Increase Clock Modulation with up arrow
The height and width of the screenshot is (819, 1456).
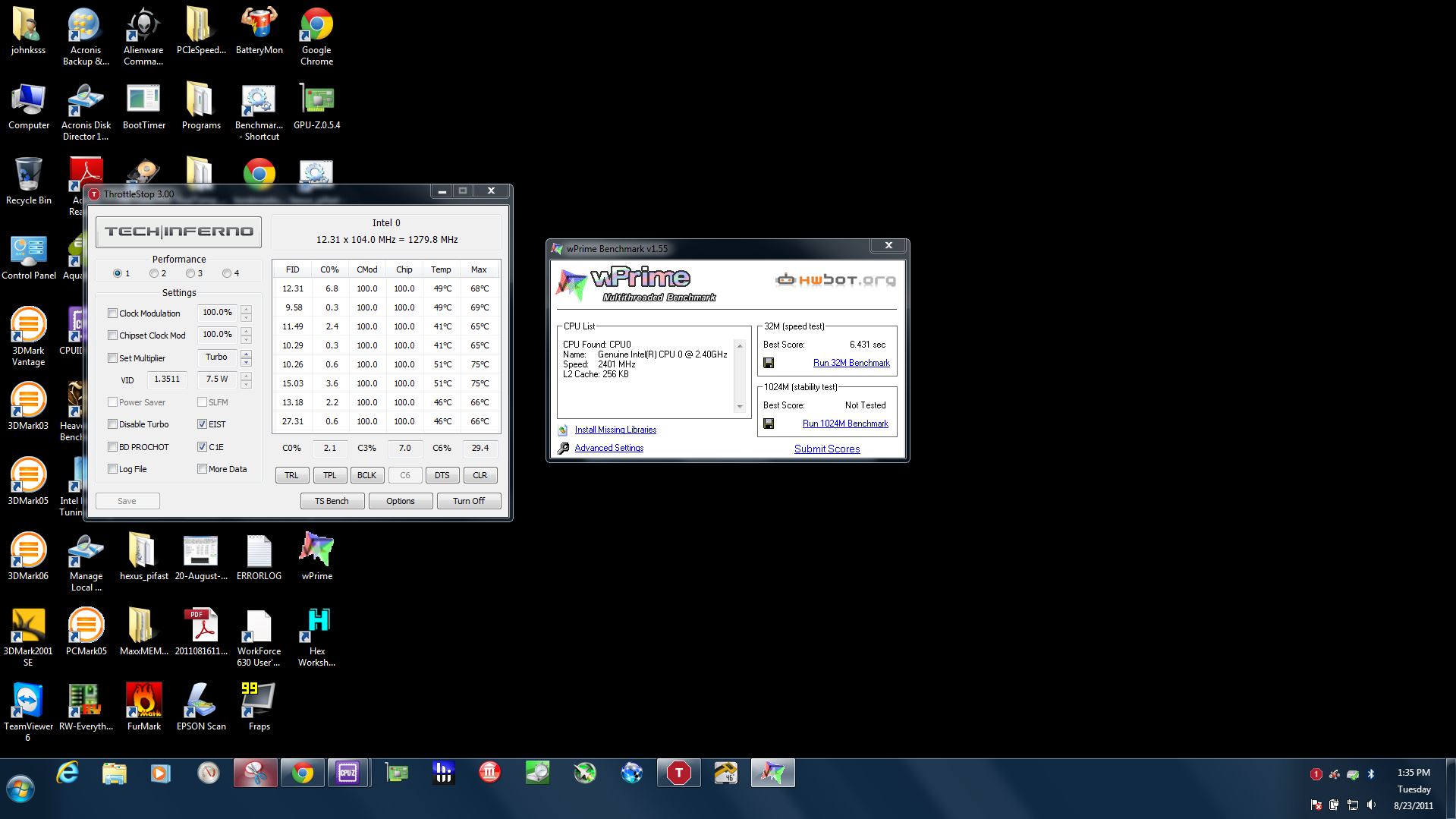pos(246,309)
